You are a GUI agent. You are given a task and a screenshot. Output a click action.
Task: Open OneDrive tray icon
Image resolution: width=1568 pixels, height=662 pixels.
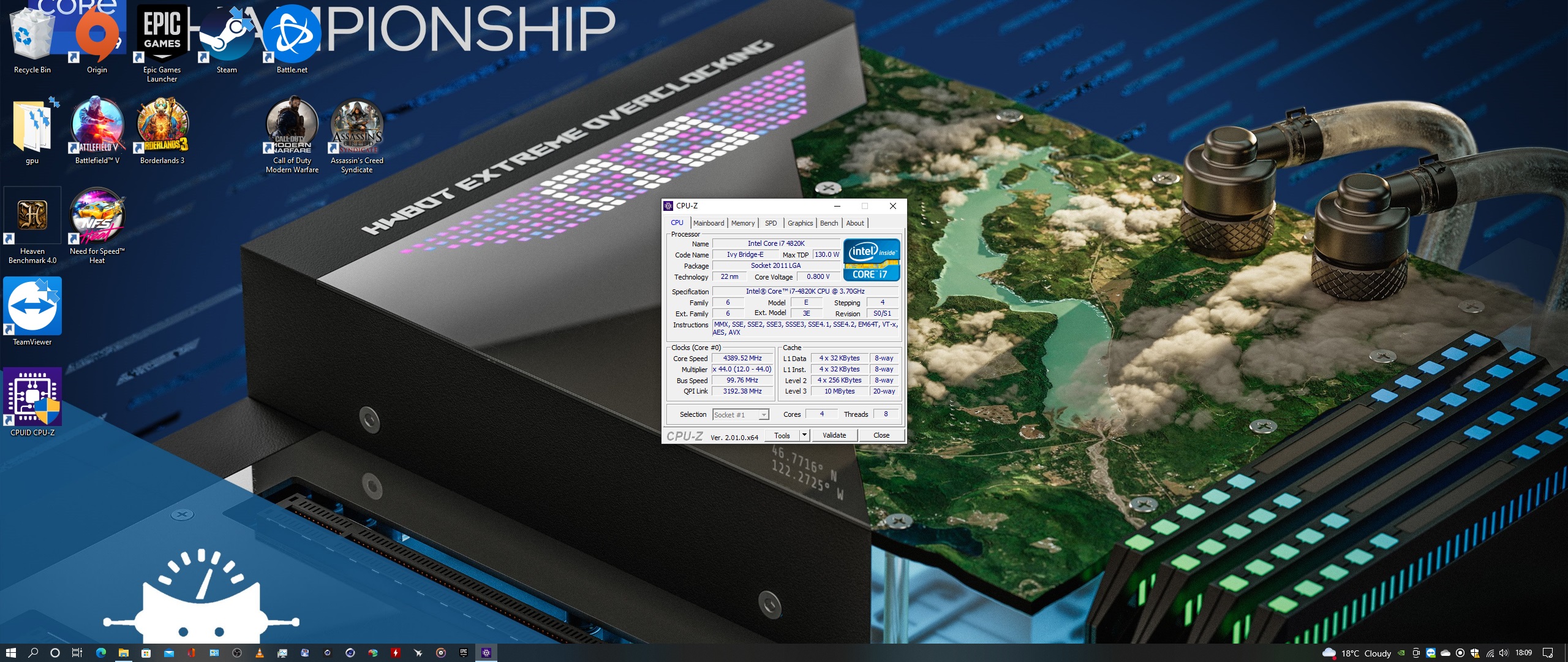click(x=1445, y=653)
